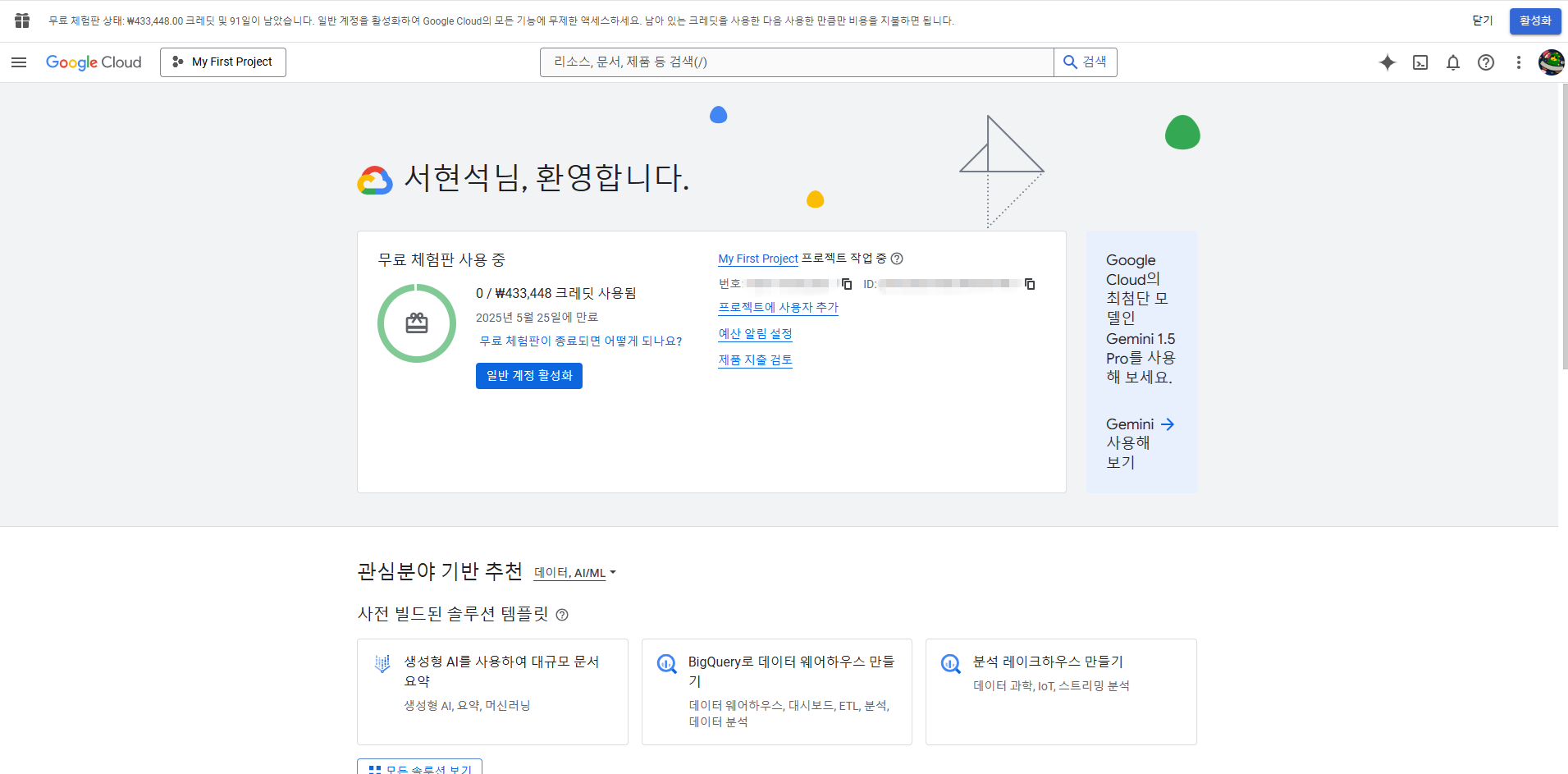Open the My First Project link
Viewport: 1568px width, 774px height.
click(x=758, y=259)
